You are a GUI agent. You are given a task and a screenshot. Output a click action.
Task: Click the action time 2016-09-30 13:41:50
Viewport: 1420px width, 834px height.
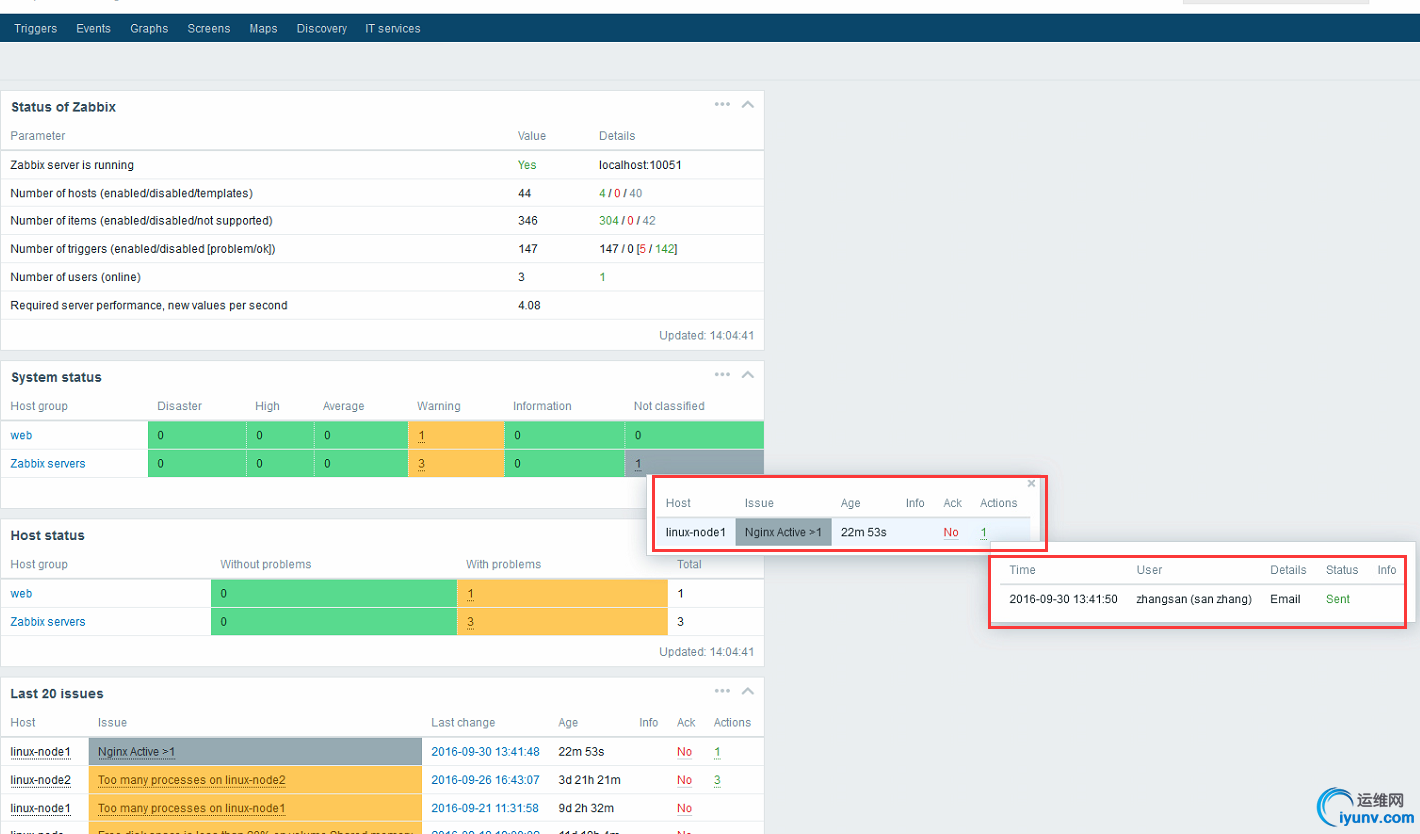tap(1063, 599)
